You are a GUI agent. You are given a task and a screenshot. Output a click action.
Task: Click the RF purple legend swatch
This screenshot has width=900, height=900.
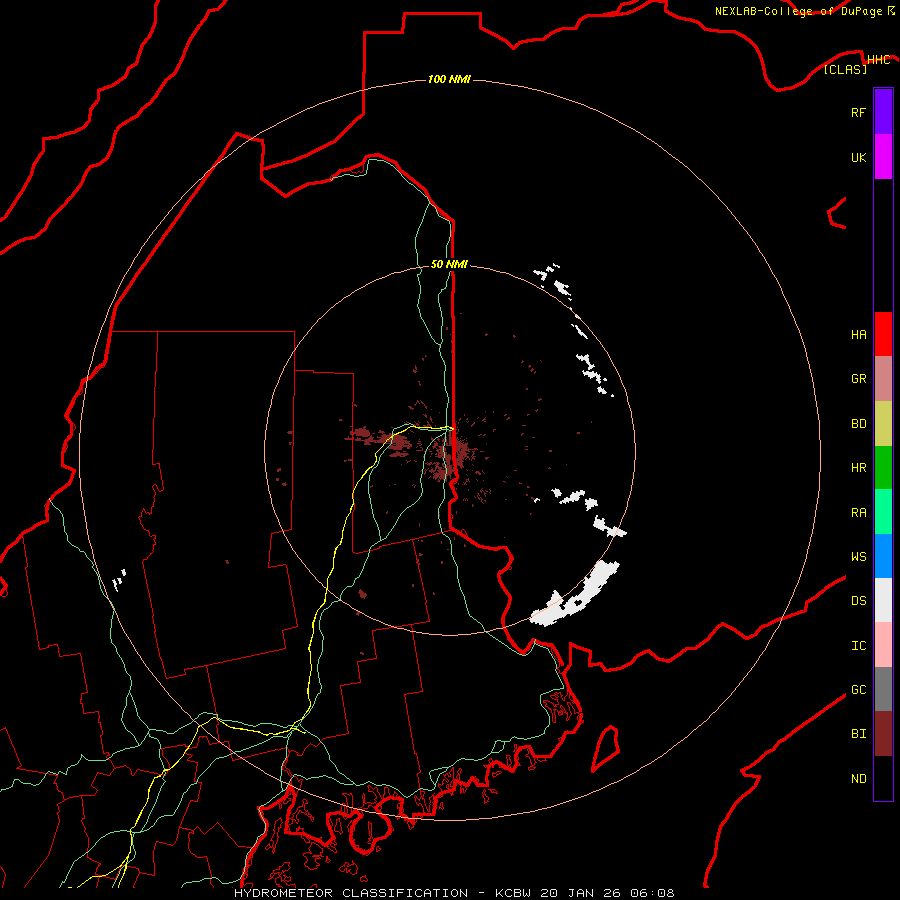[x=883, y=112]
